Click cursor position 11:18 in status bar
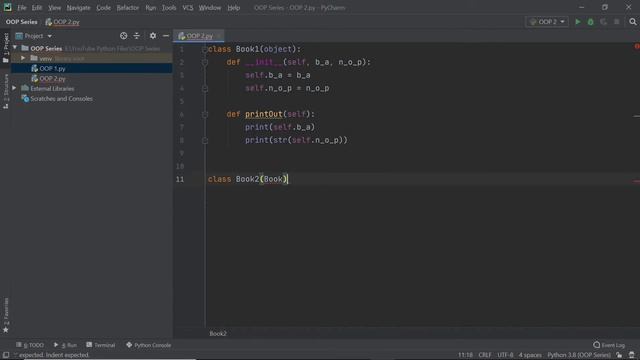Image resolution: width=640 pixels, height=360 pixels. click(465, 355)
